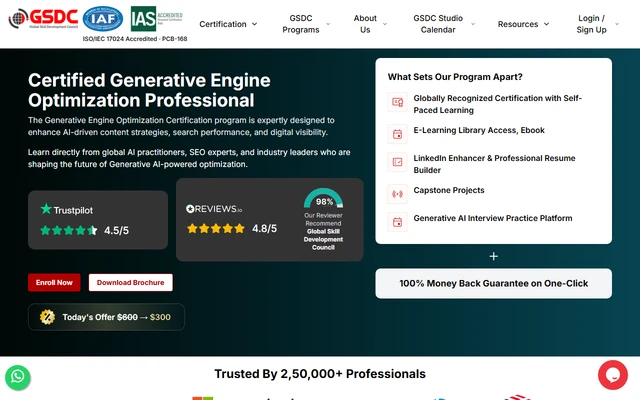Click the REVIEWS.io yellow star rating
640x400 pixels.
[216, 228]
